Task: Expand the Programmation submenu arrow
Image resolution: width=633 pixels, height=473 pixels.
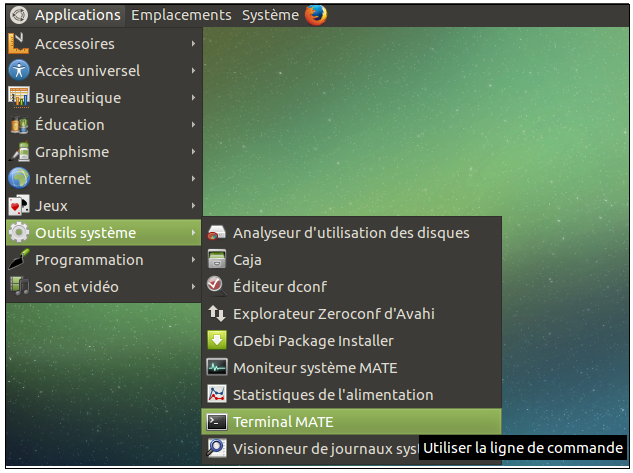Action: pyautogui.click(x=194, y=260)
